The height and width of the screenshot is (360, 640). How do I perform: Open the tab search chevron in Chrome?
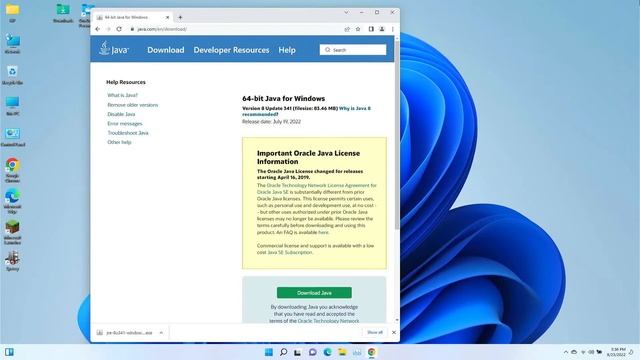[x=346, y=13]
